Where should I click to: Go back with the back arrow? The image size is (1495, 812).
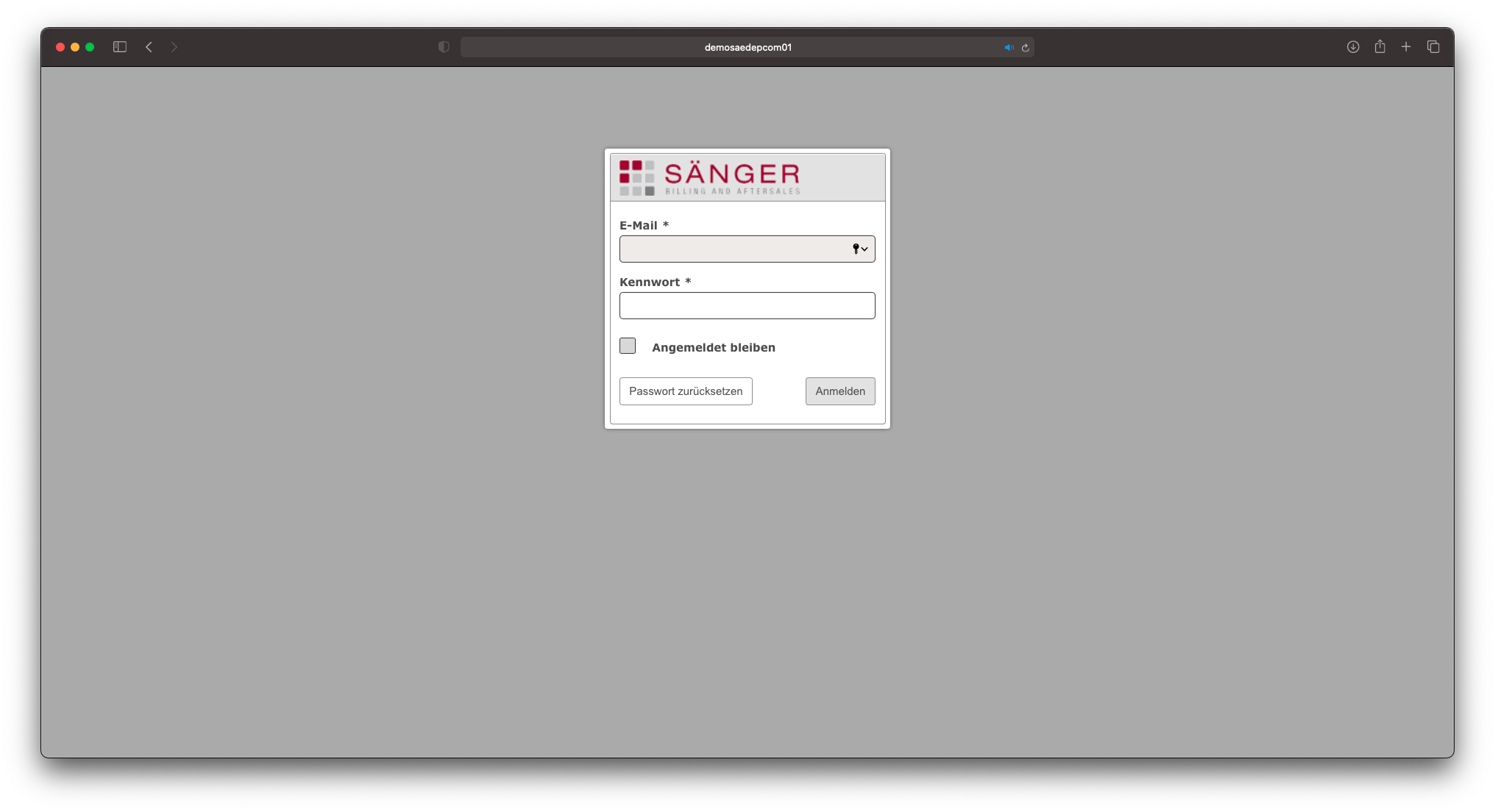click(x=149, y=47)
